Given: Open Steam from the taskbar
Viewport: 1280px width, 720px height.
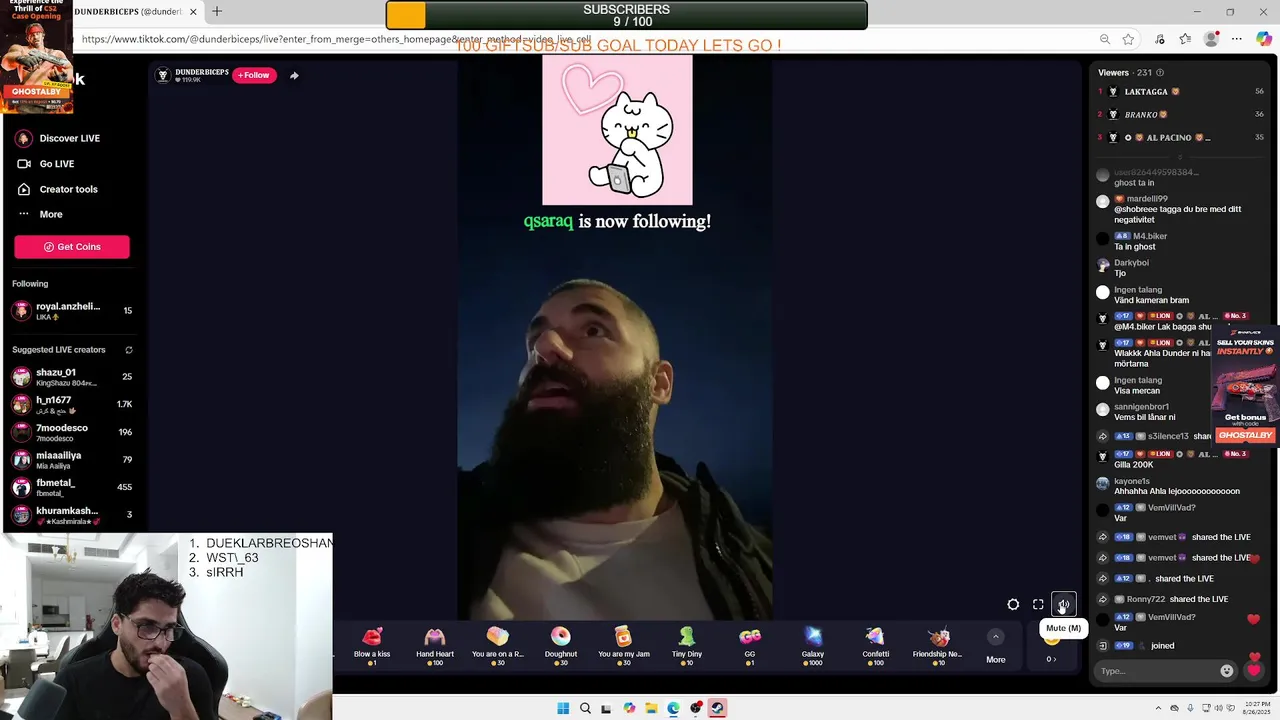Looking at the screenshot, I should 717,708.
